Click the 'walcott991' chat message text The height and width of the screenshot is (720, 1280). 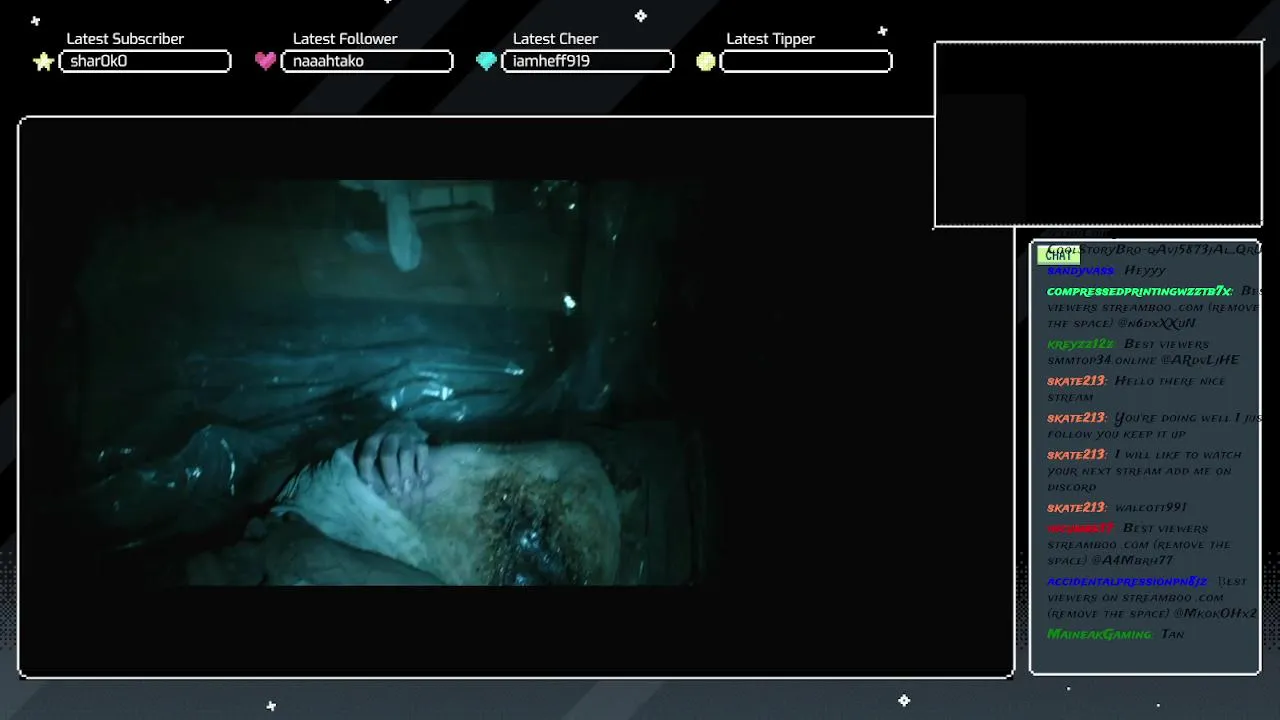click(1150, 508)
